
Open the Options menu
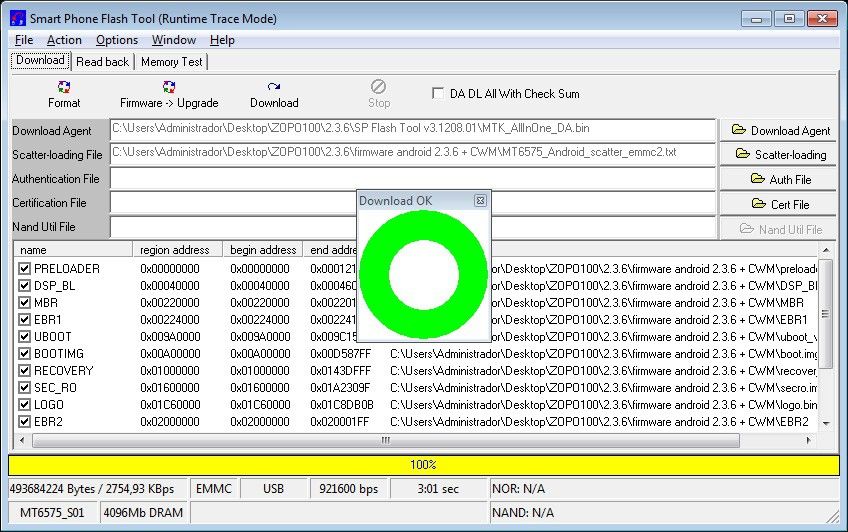click(117, 40)
